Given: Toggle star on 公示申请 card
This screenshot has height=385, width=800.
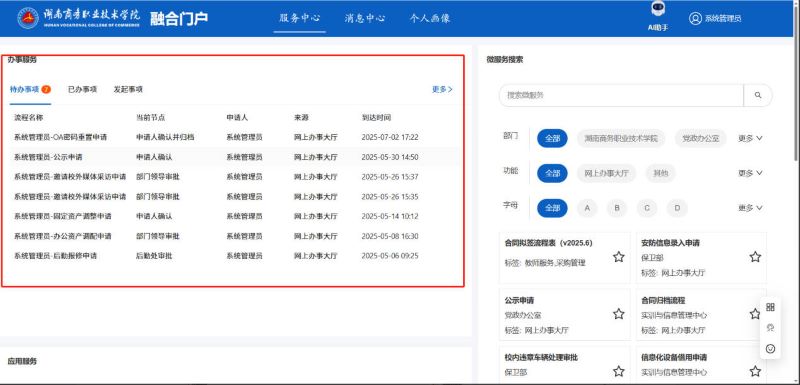Looking at the screenshot, I should coord(618,314).
